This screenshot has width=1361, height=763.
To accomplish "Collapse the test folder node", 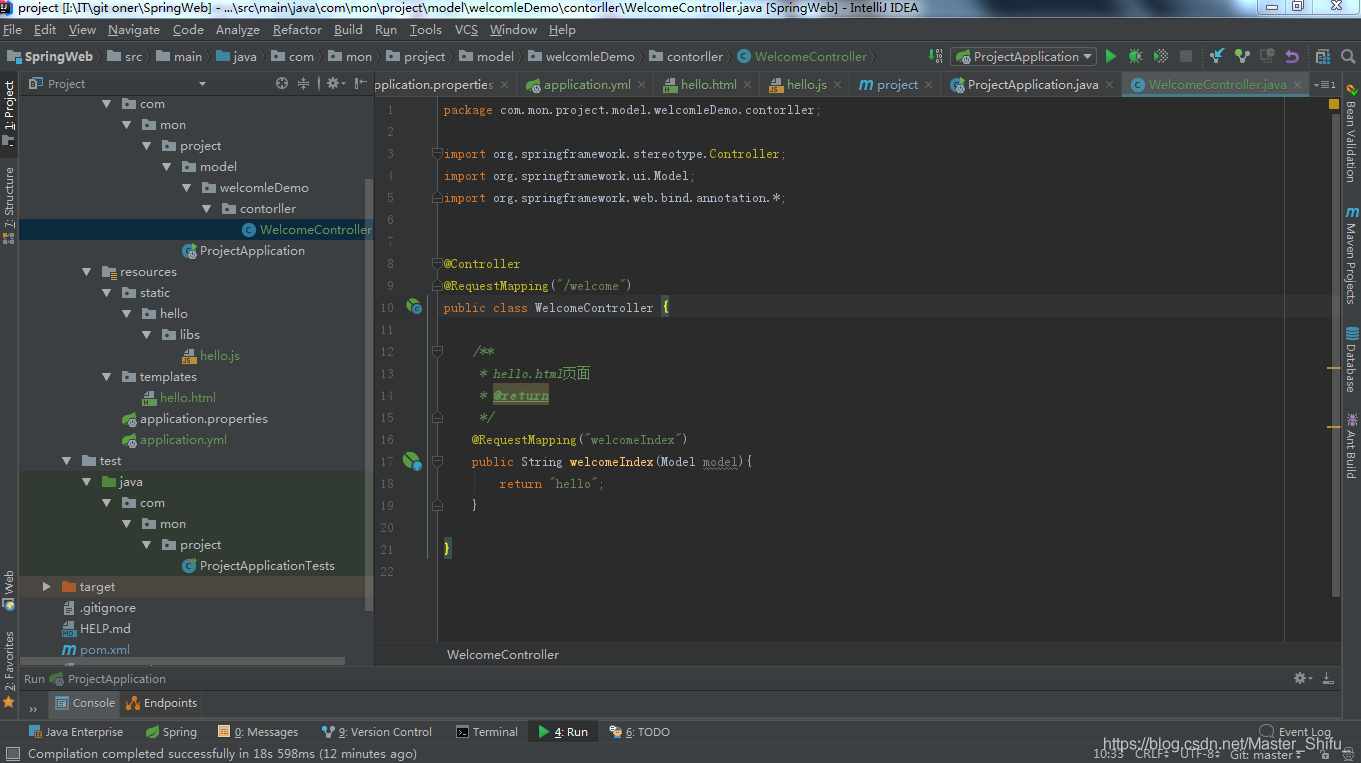I will pyautogui.click(x=67, y=461).
